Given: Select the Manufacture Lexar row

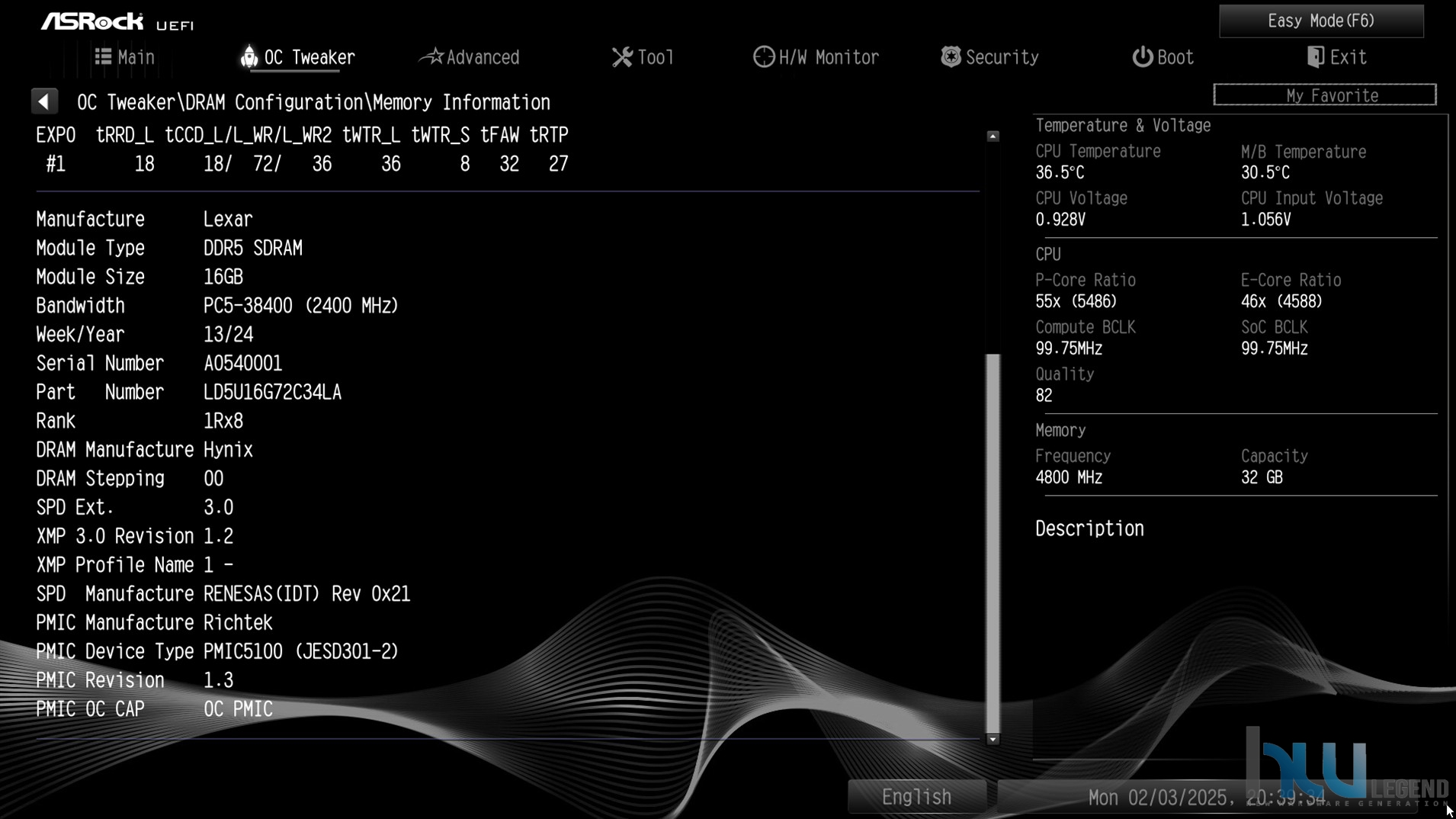Looking at the screenshot, I should [x=144, y=220].
